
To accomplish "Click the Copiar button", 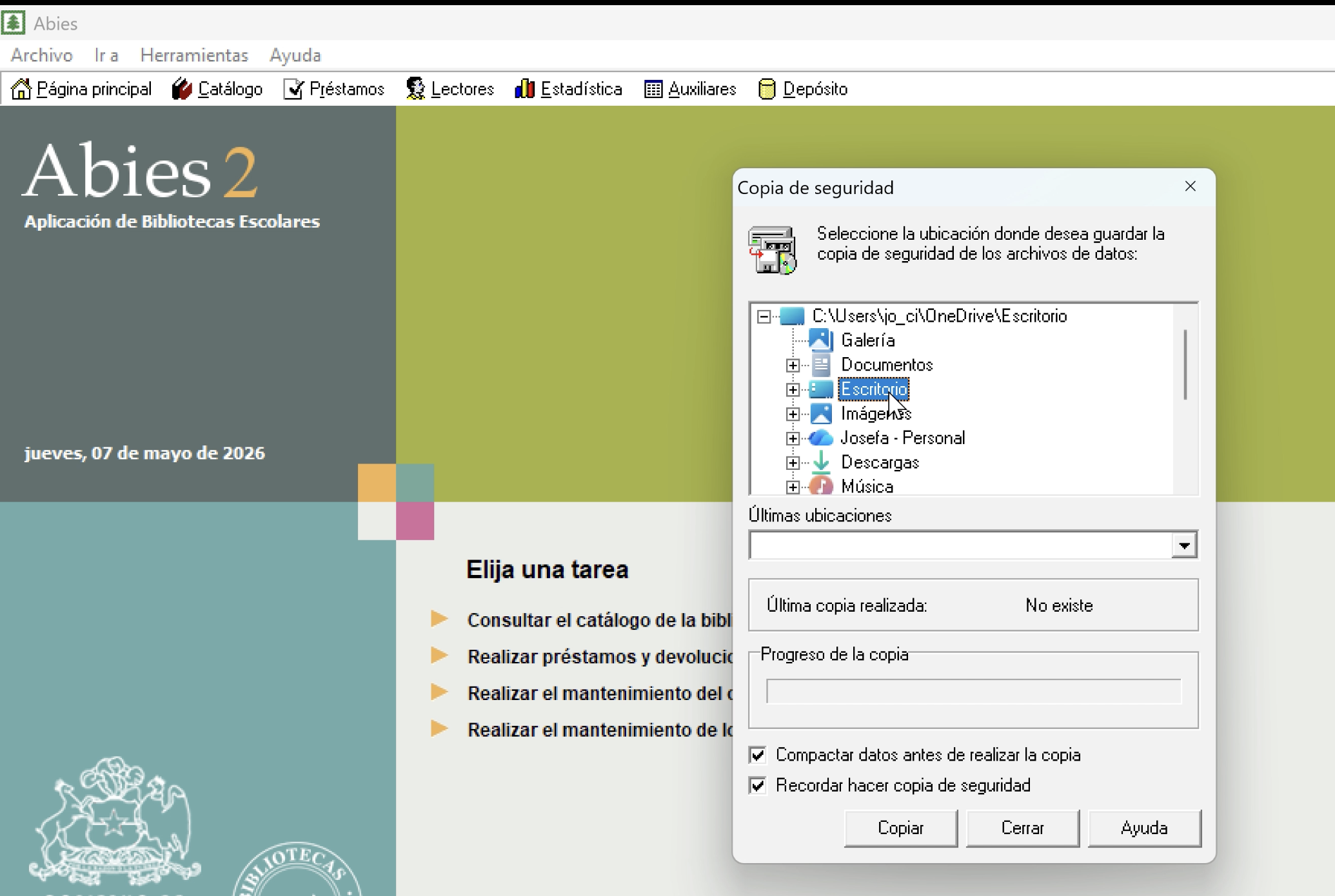I will pos(900,828).
